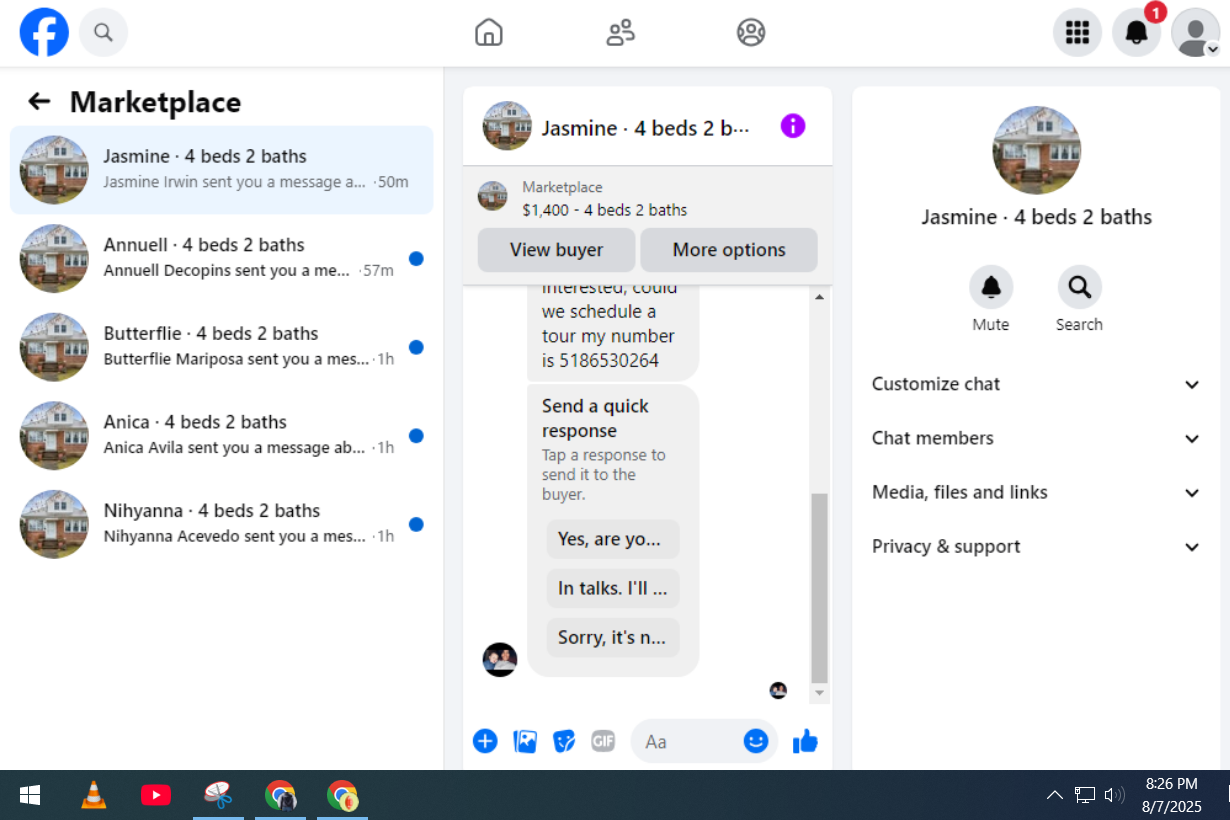Open the Friends icon in top bar

coord(620,33)
